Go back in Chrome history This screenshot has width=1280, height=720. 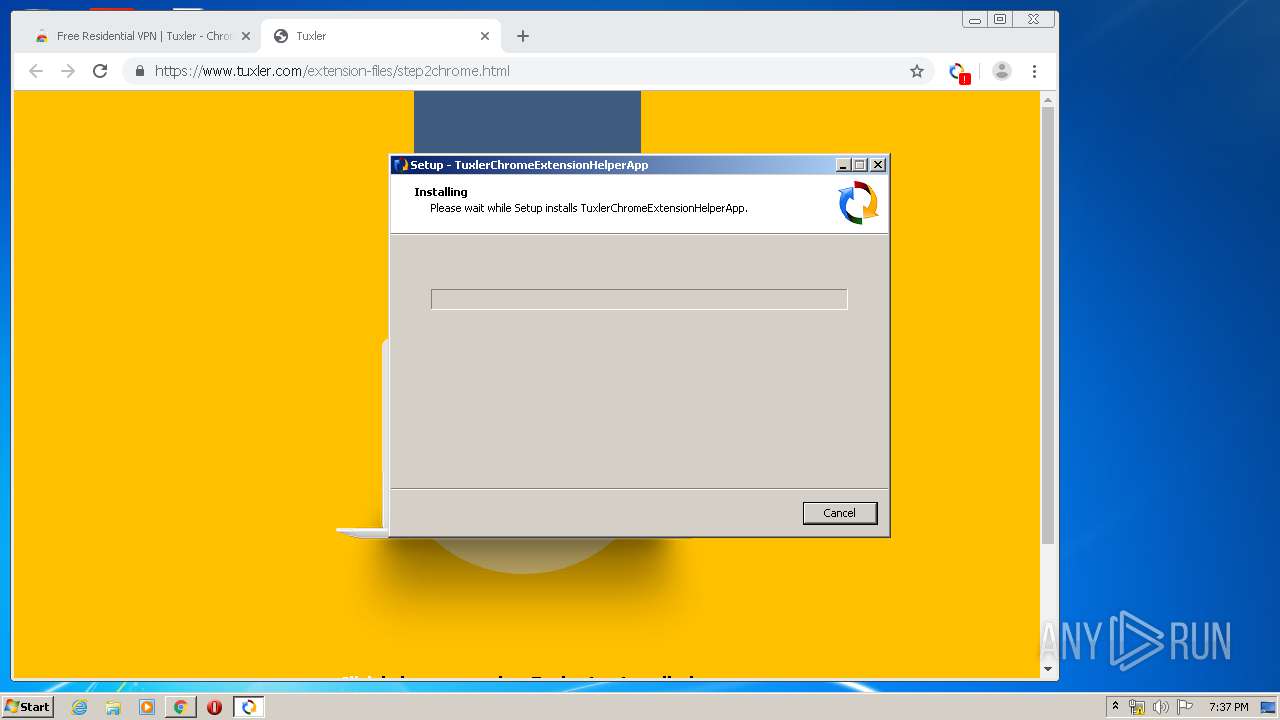point(36,71)
